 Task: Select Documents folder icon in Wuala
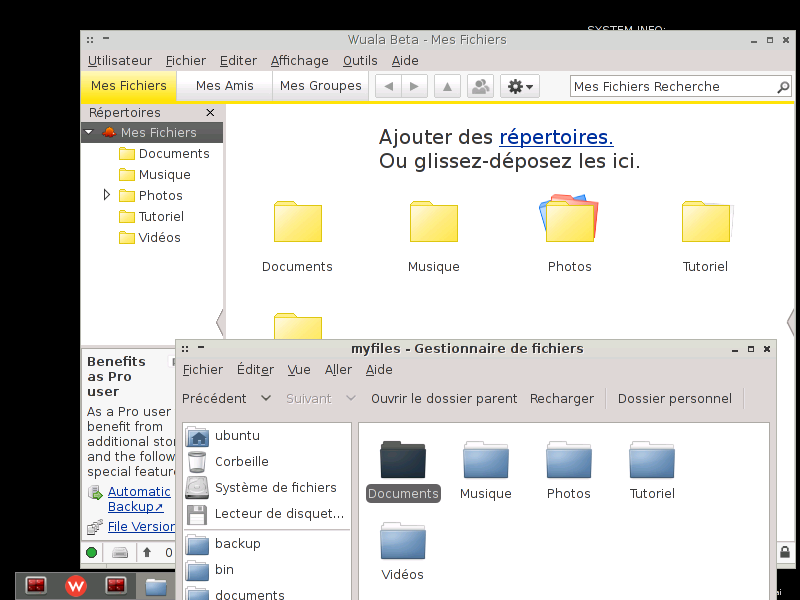pos(297,222)
